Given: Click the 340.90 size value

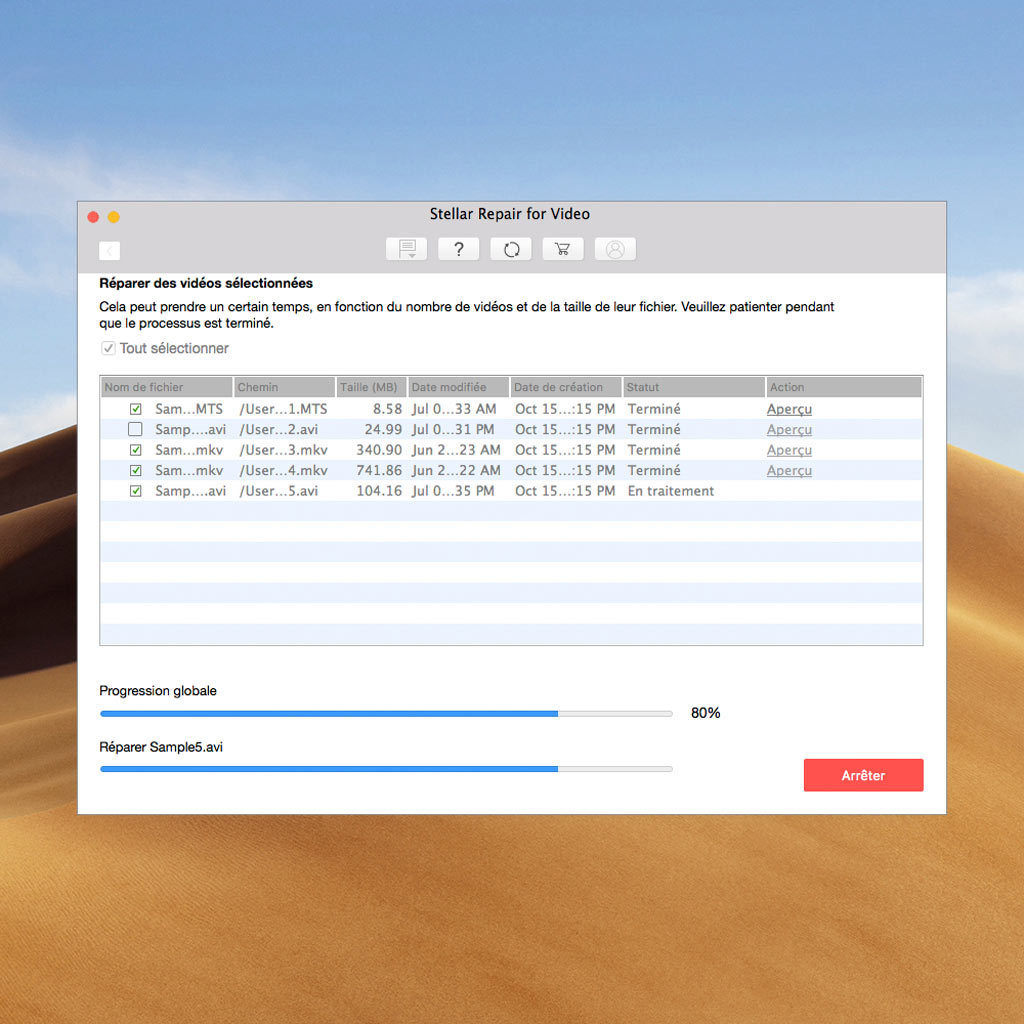Looking at the screenshot, I should click(x=379, y=450).
